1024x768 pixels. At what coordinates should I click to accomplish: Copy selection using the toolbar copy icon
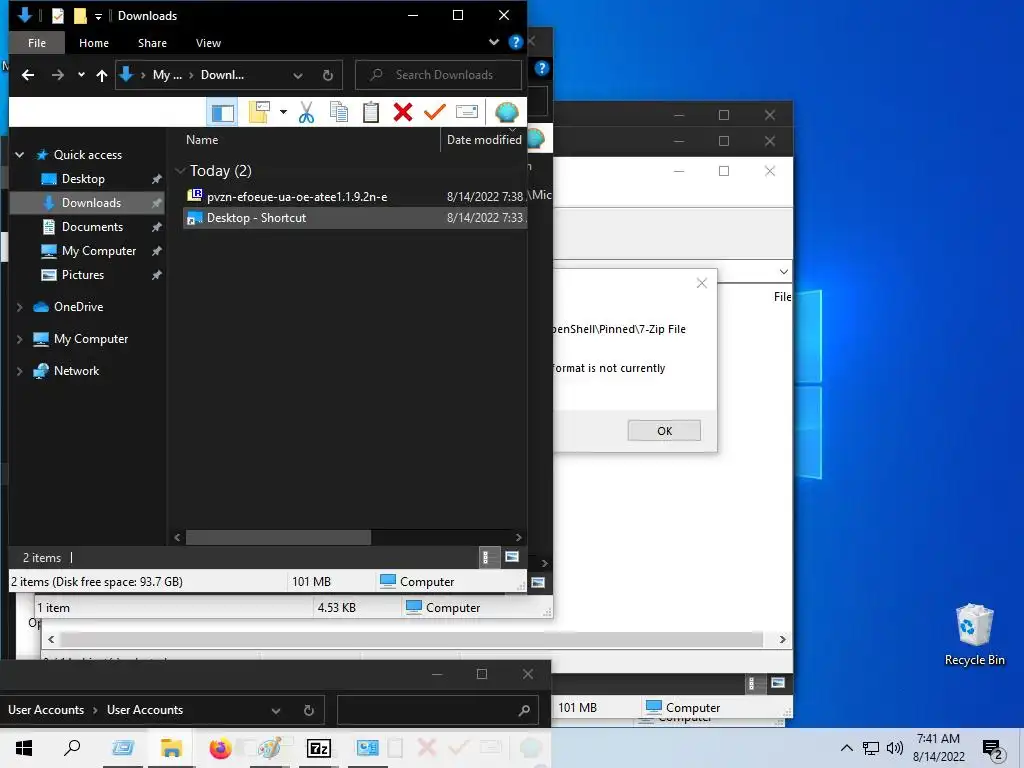click(x=338, y=112)
